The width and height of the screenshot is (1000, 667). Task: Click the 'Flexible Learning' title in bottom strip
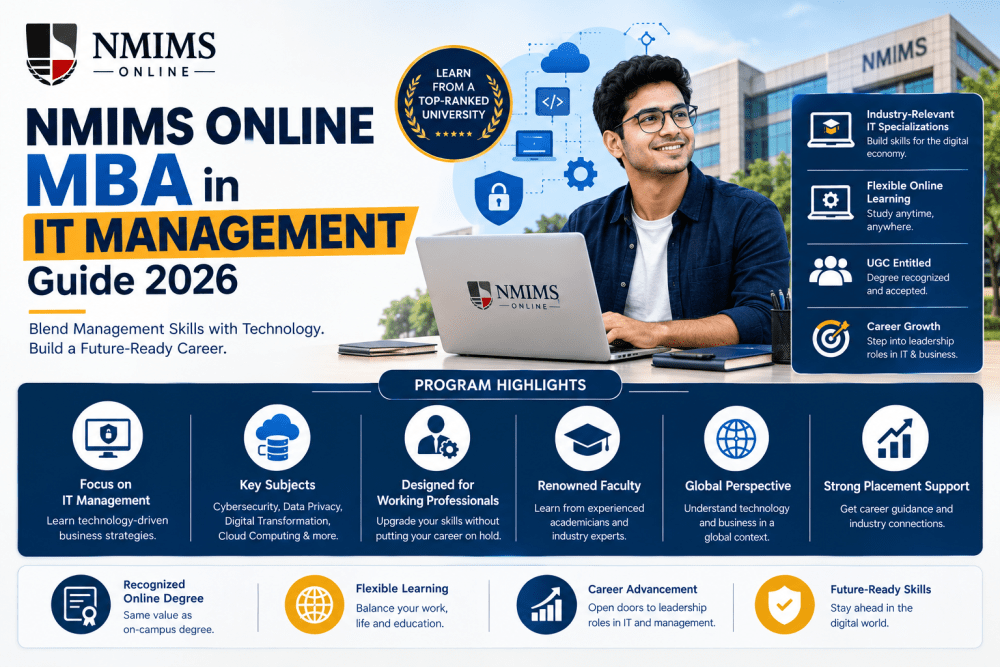[x=402, y=589]
